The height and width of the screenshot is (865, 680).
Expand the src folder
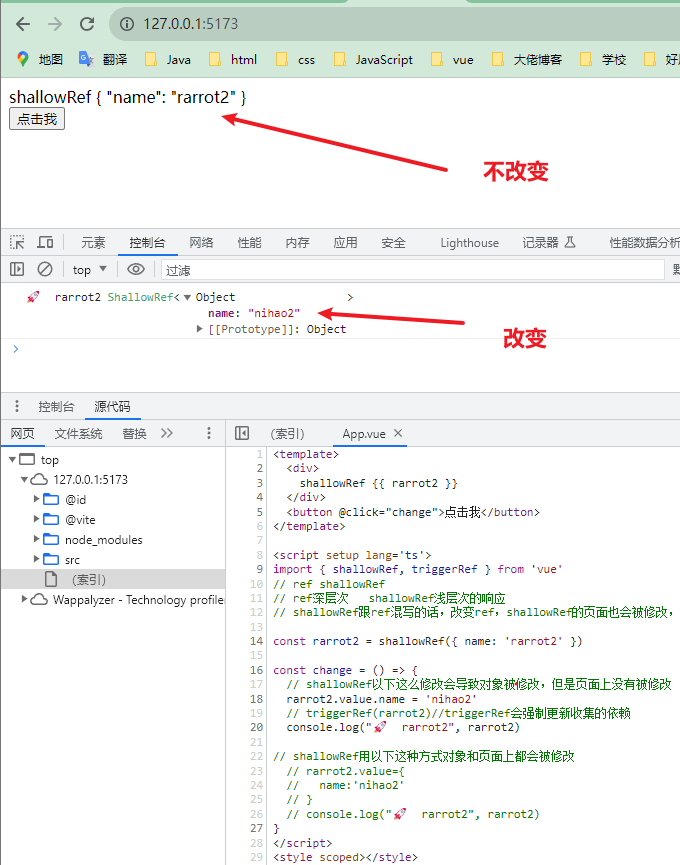pos(36,559)
